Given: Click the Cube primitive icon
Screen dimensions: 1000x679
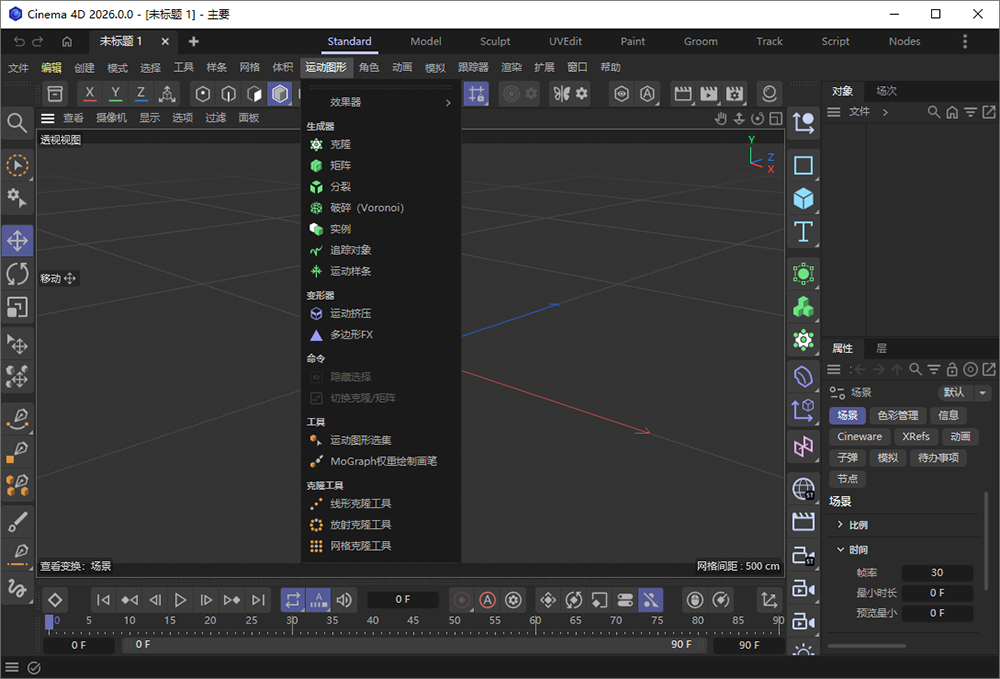Looking at the screenshot, I should 803,199.
